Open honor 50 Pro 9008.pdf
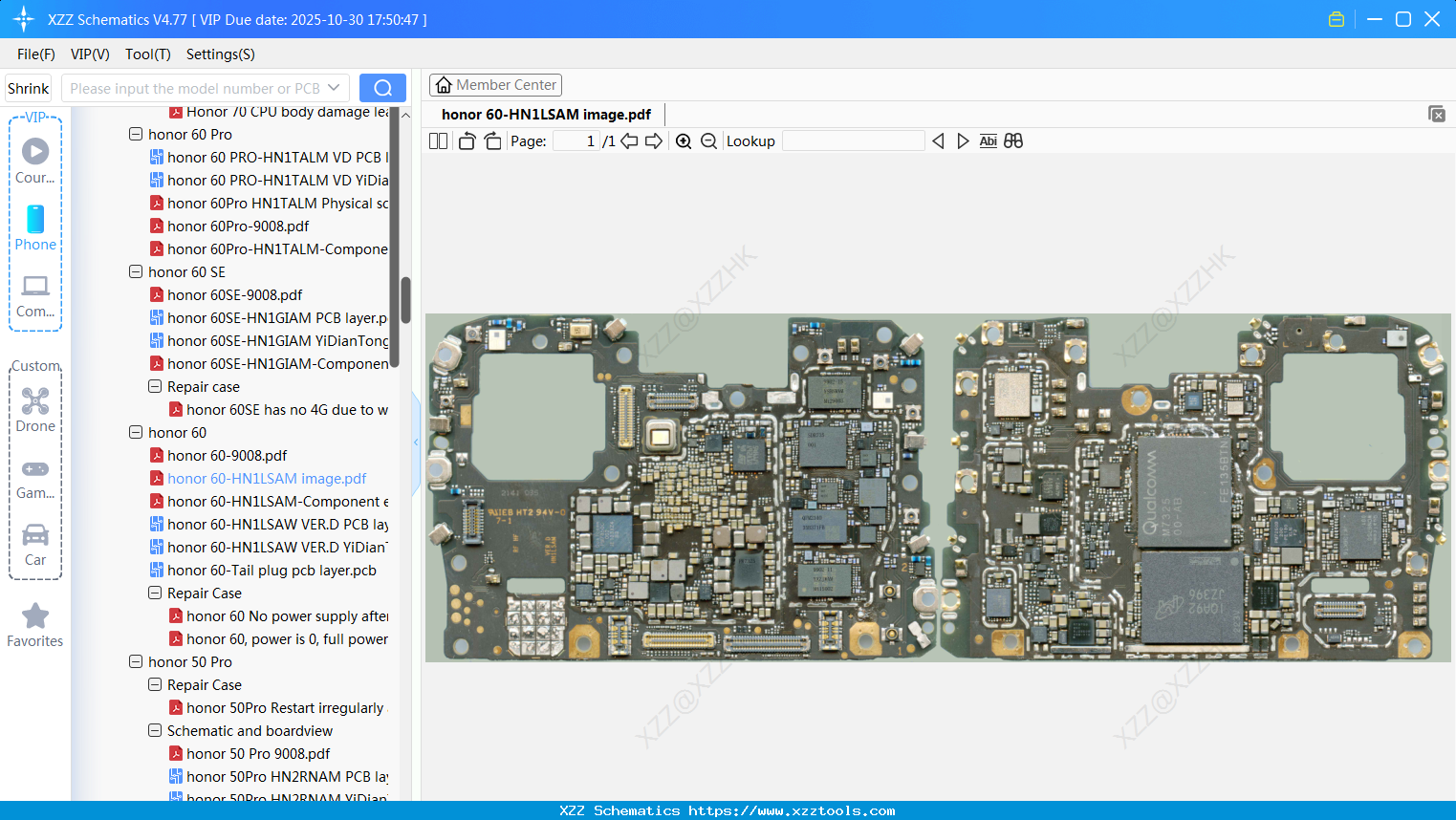The image size is (1456, 820). [258, 754]
